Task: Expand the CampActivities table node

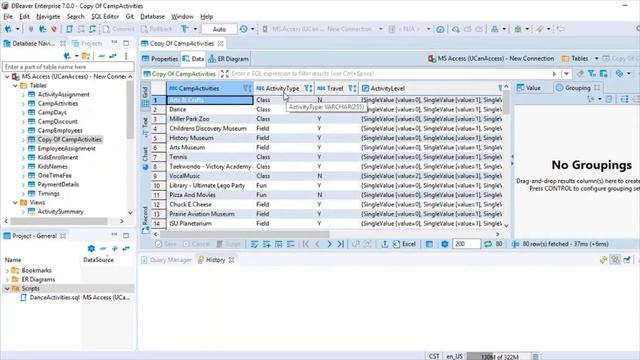Action: pyautogui.click(x=23, y=104)
